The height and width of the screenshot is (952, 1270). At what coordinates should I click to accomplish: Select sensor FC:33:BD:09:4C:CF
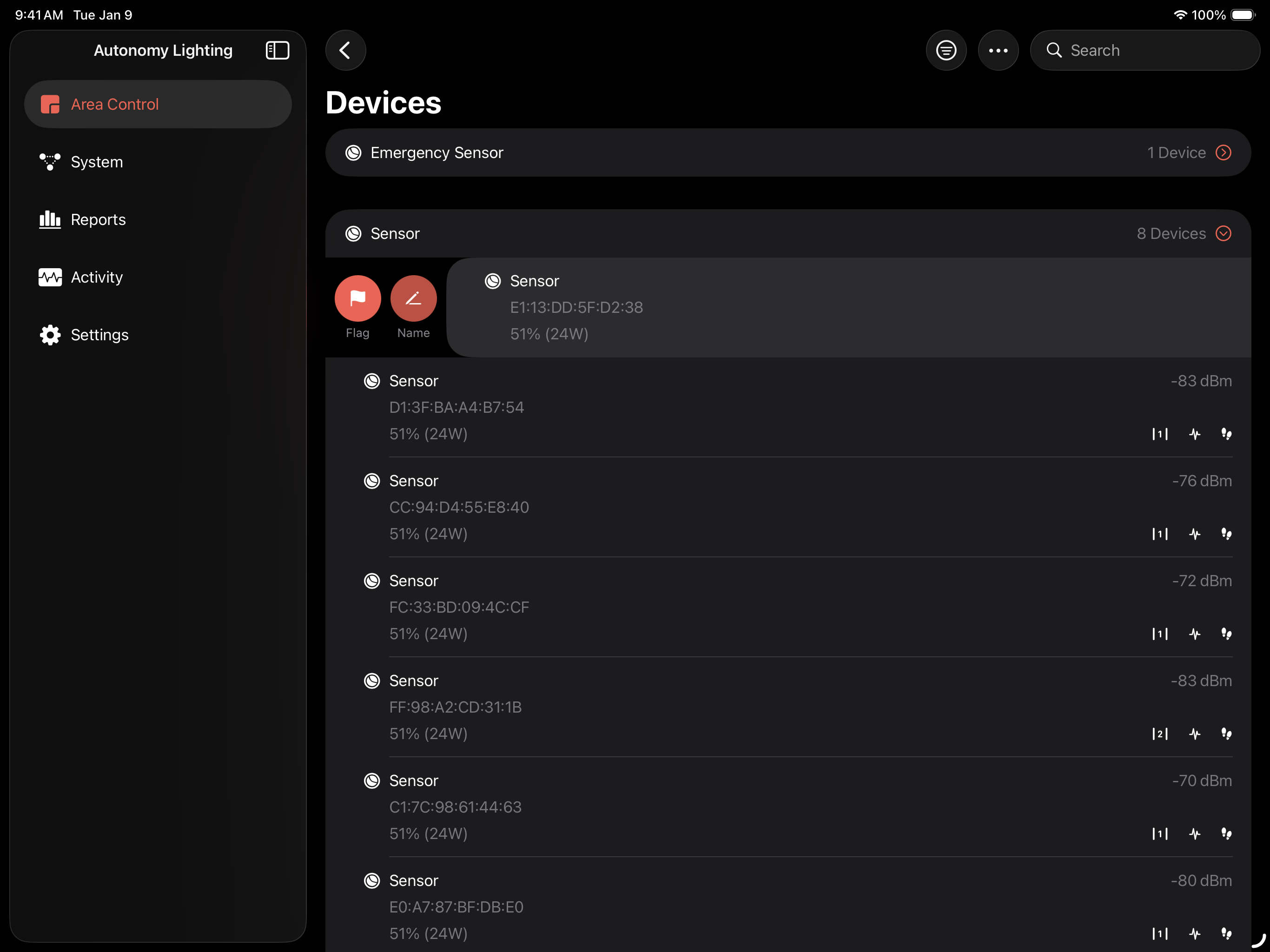[x=788, y=607]
